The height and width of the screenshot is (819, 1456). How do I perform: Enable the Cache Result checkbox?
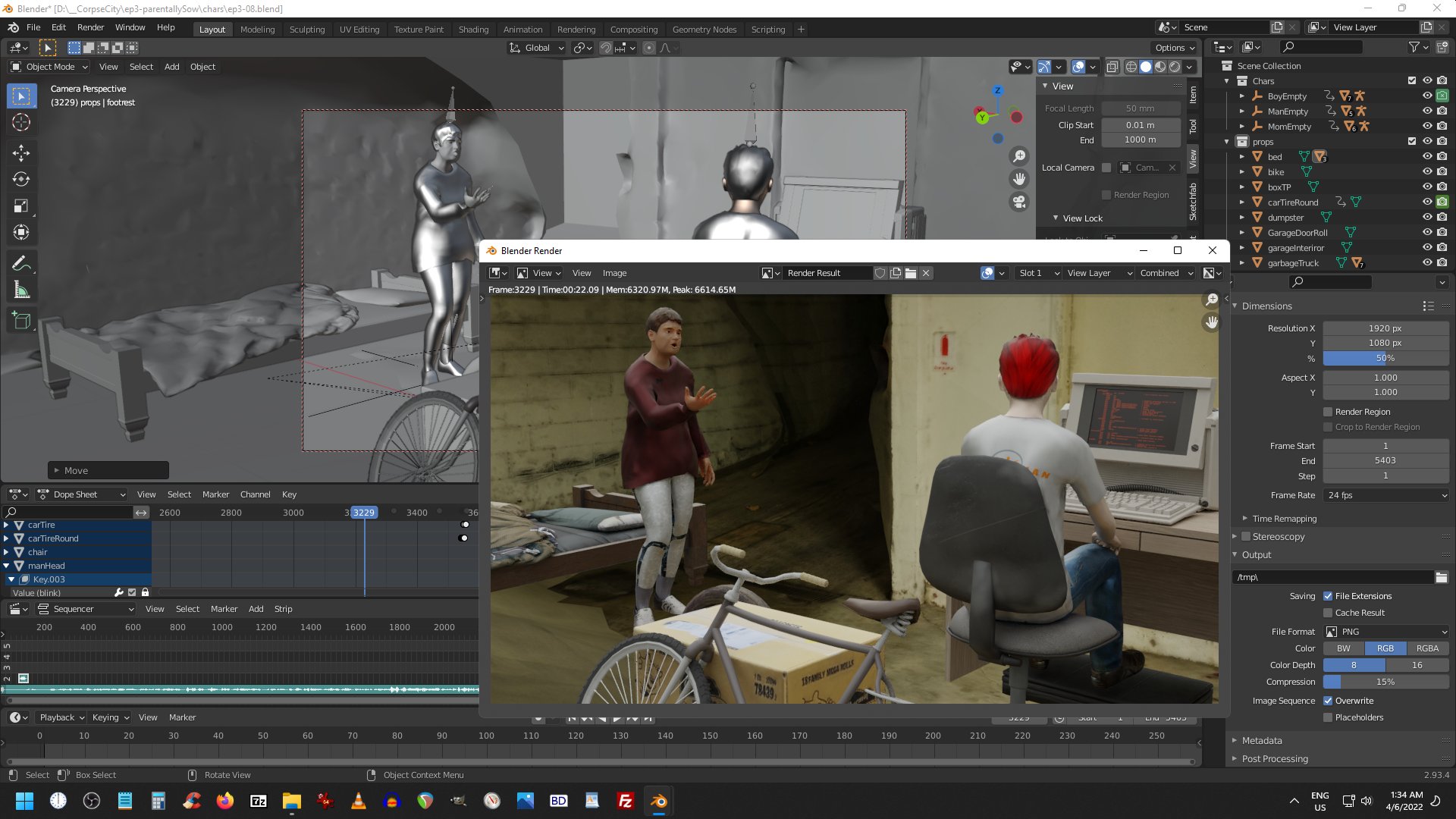pos(1328,613)
